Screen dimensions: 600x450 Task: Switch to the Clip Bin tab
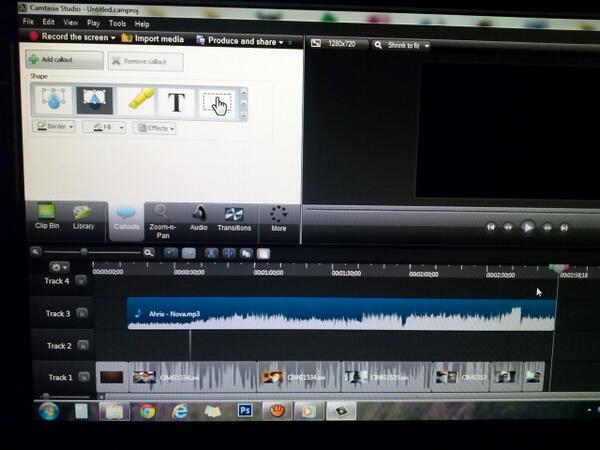pos(47,217)
